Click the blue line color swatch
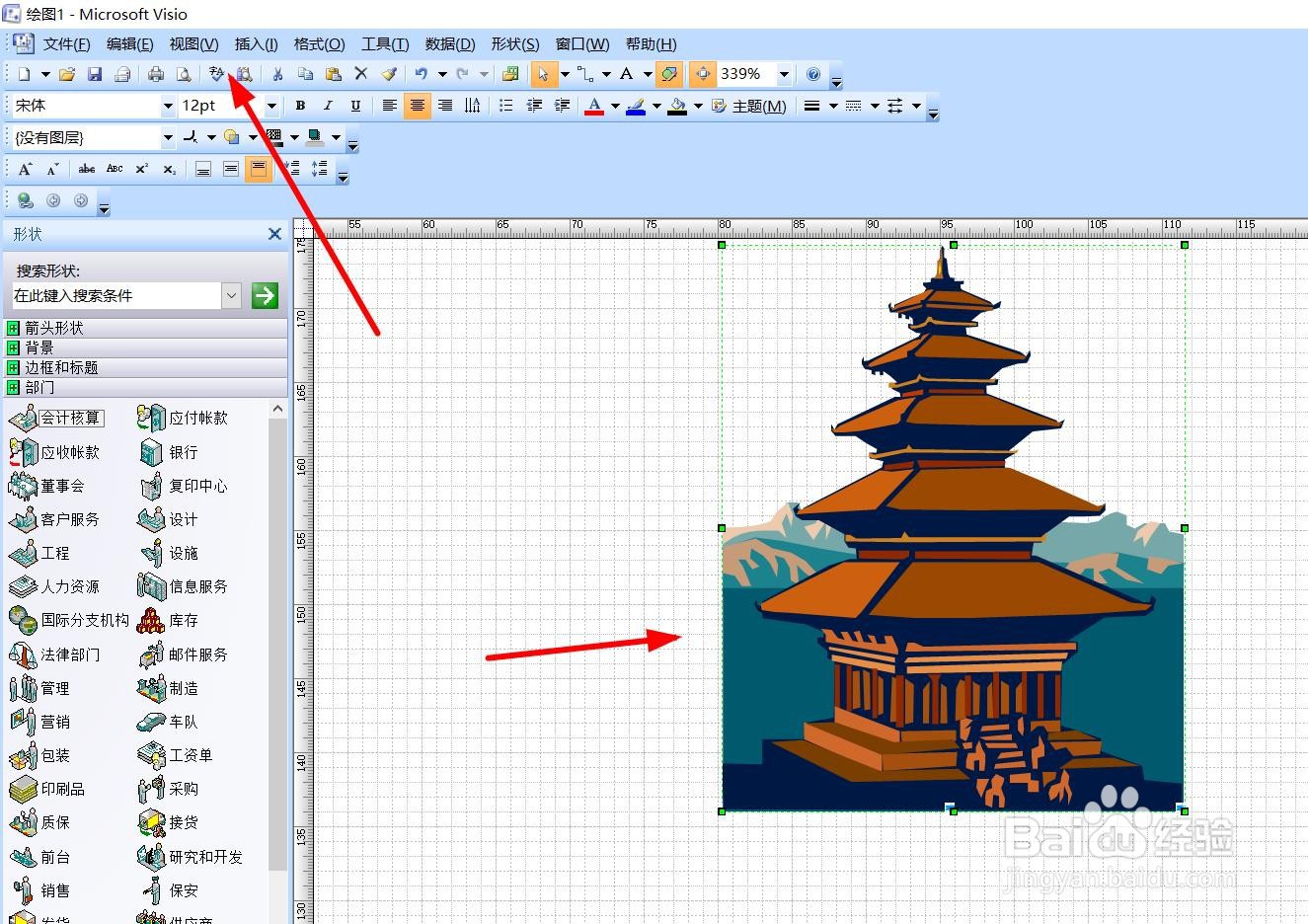This screenshot has height=924, width=1308. 636,106
